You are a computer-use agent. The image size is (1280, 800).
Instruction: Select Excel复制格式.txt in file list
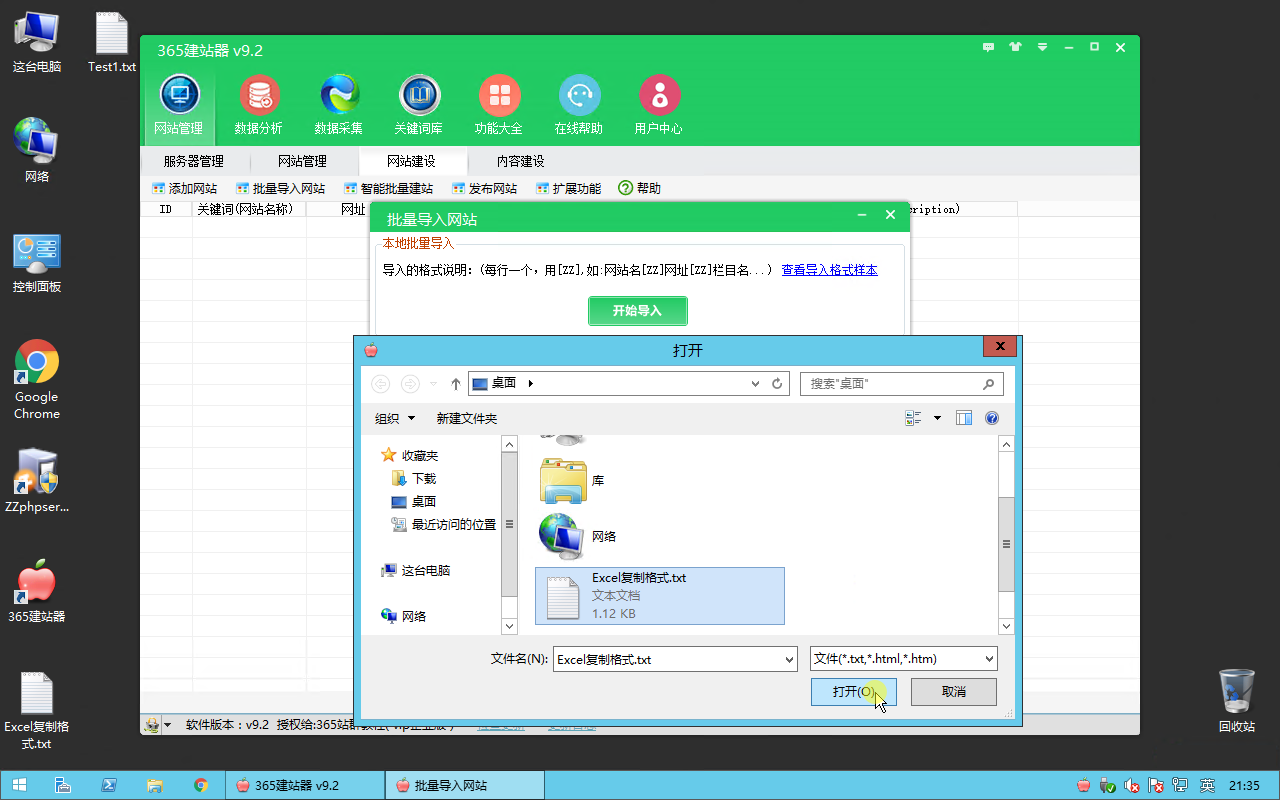point(660,596)
